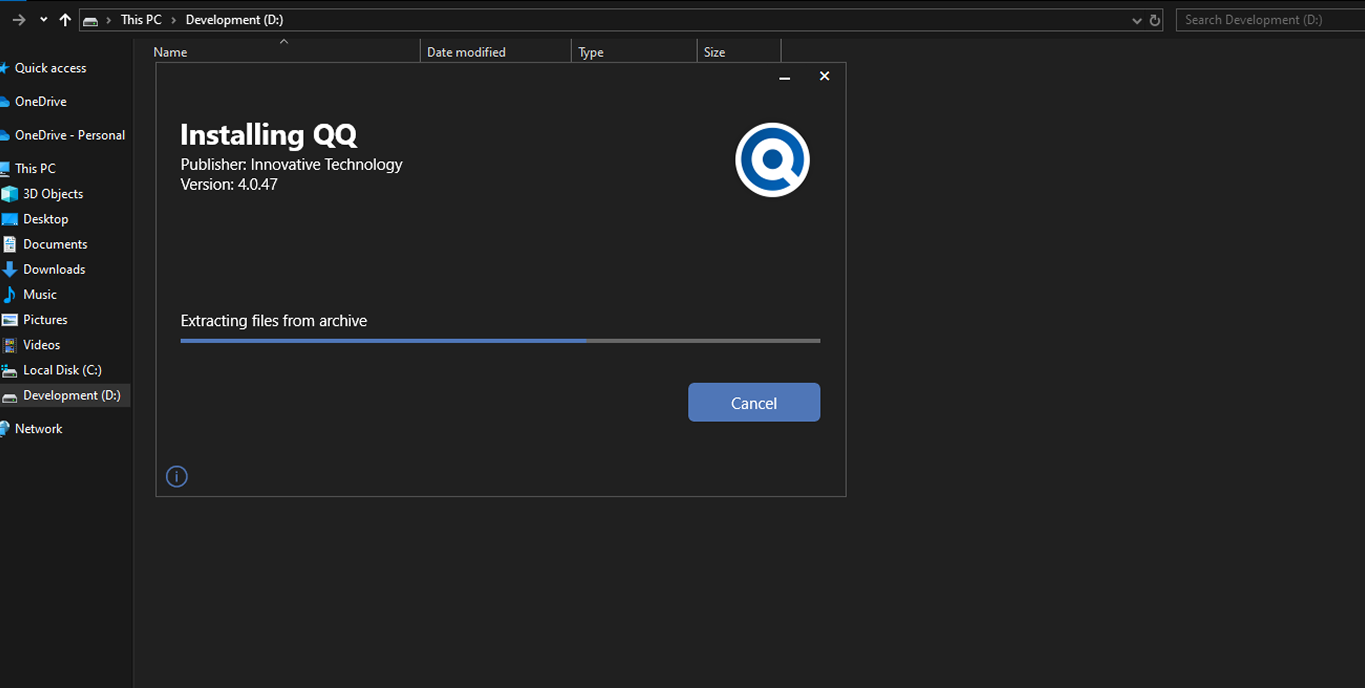Select Development (D:) drive in sidebar
Image resolution: width=1365 pixels, height=688 pixels.
tap(72, 395)
